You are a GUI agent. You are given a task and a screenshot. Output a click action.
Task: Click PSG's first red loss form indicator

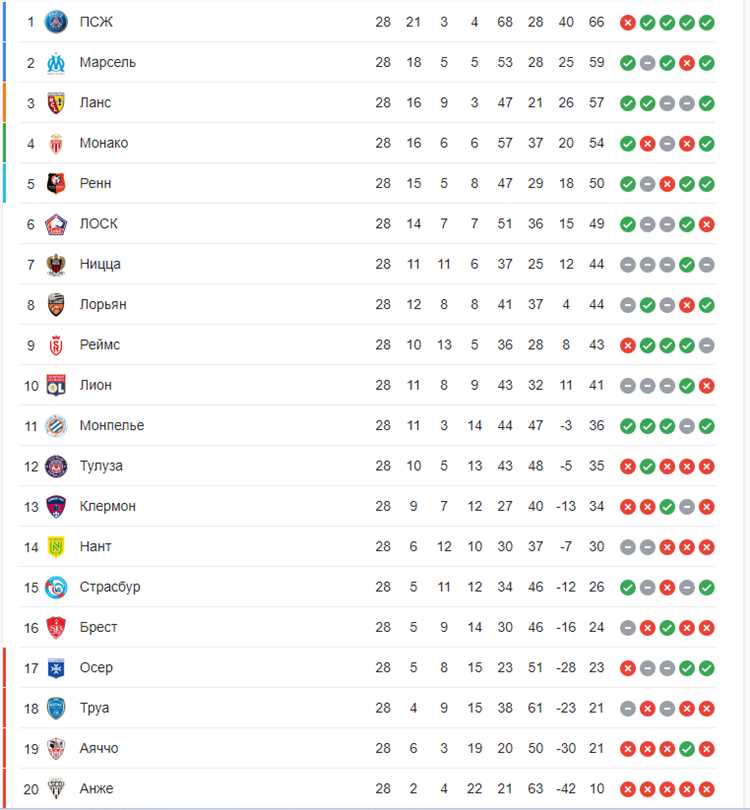pos(628,23)
